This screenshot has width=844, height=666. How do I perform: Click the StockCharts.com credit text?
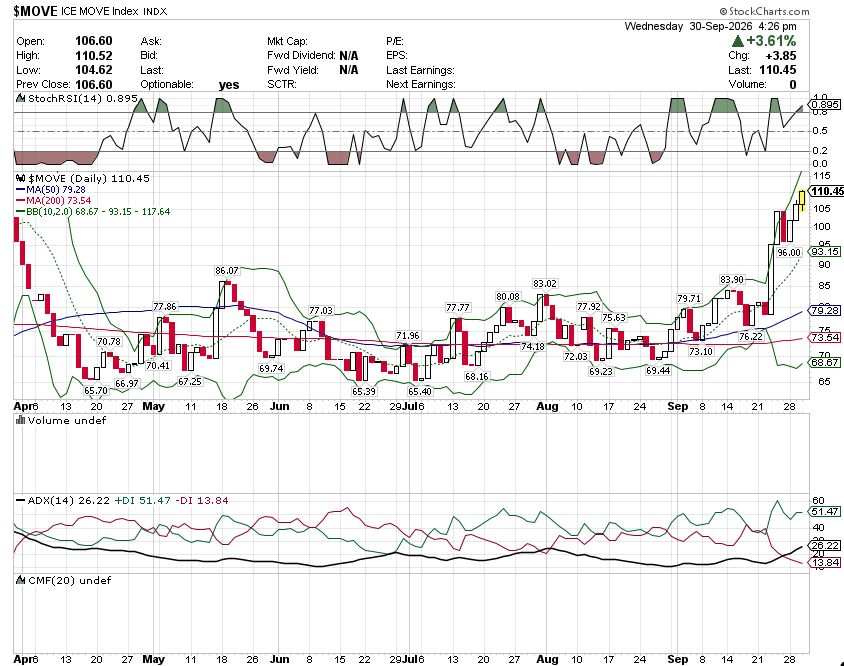[764, 11]
